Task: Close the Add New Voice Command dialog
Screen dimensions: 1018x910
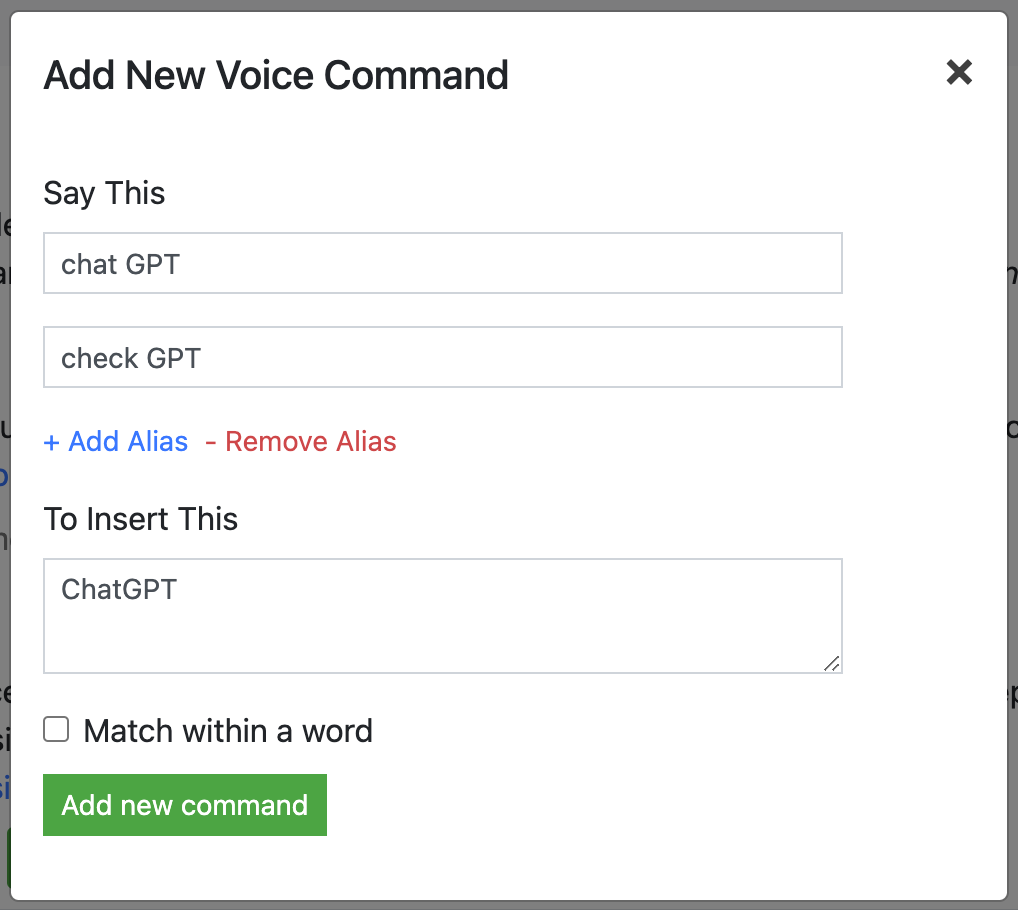Action: (958, 72)
